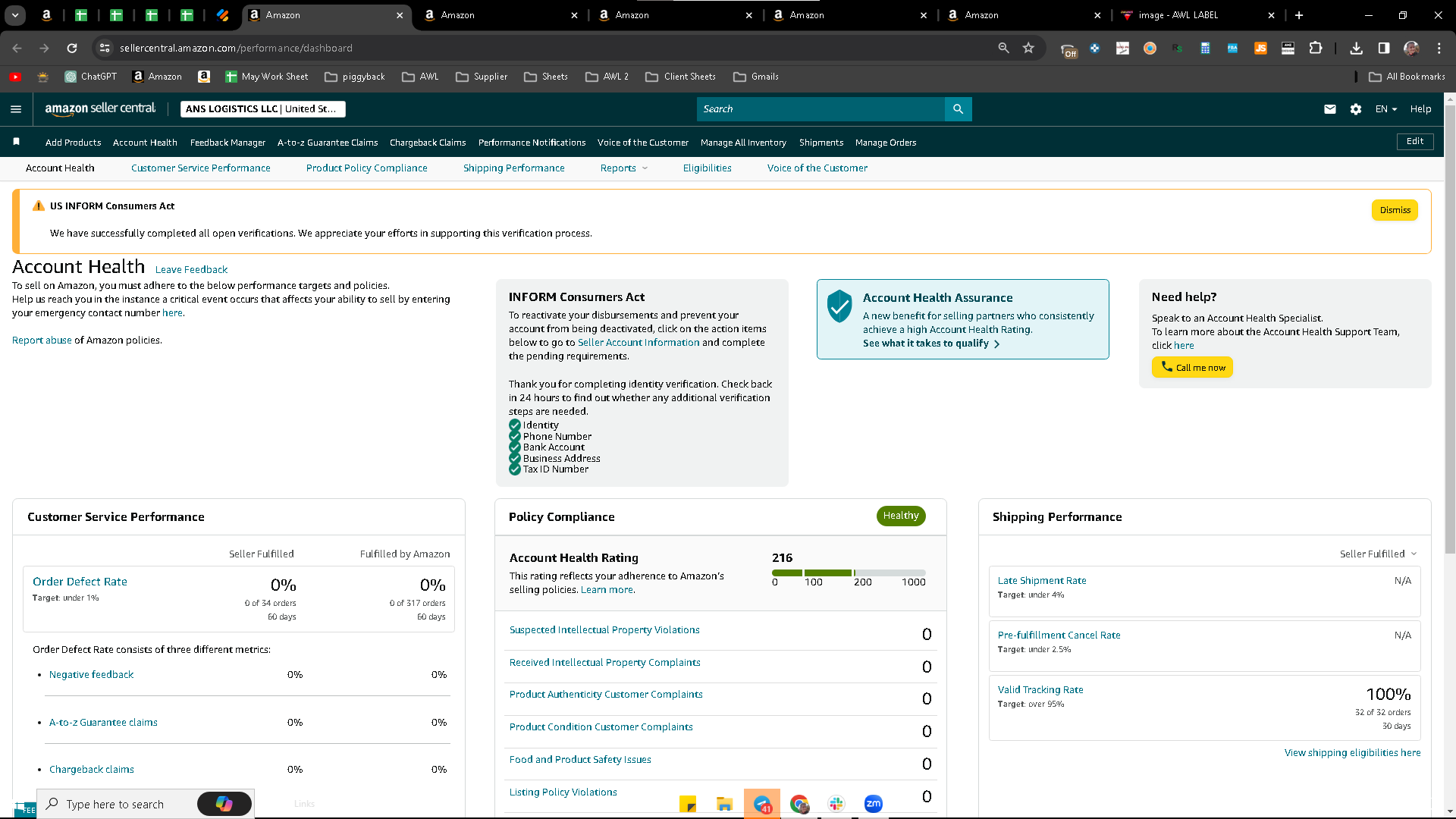Screen dimensions: 1456x819
Task: Click the Edit favorites bar button
Action: (x=1415, y=141)
